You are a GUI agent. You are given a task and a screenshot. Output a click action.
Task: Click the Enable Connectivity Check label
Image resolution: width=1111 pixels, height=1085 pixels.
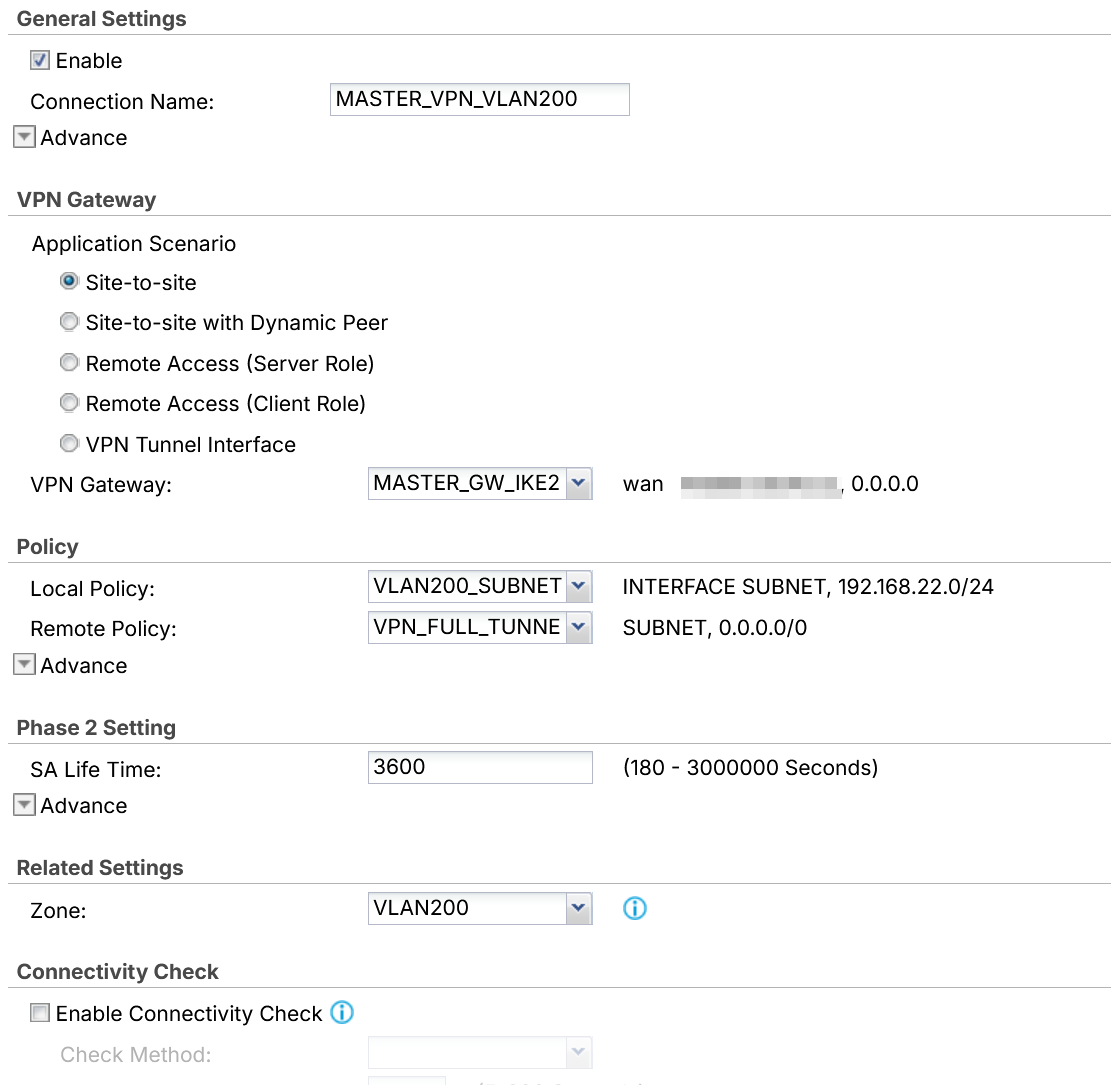(x=188, y=1013)
